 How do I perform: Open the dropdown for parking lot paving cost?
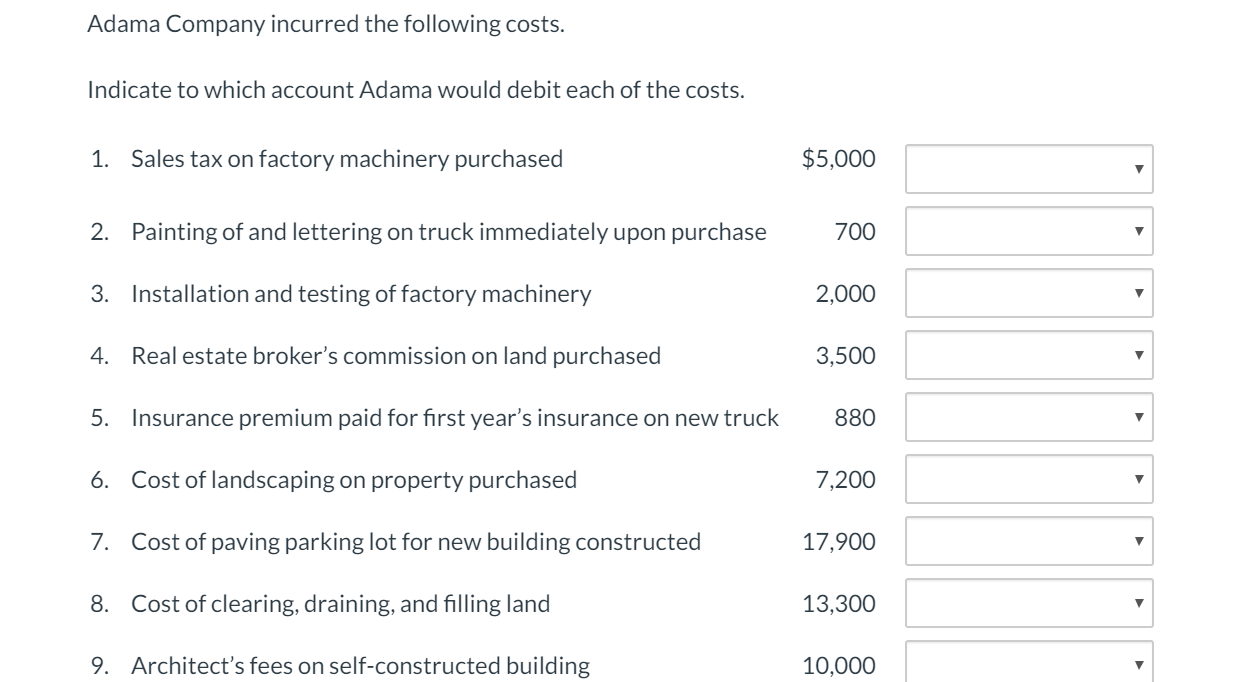tap(1027, 541)
